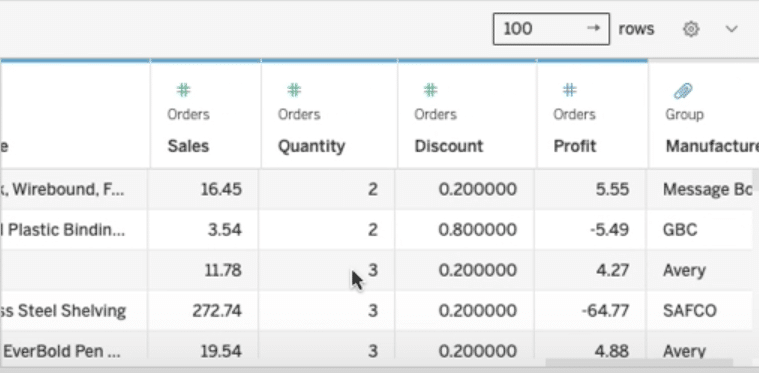This screenshot has width=759, height=373.
Task: Click the Discount cell in the 16.45 row
Action: (x=466, y=189)
